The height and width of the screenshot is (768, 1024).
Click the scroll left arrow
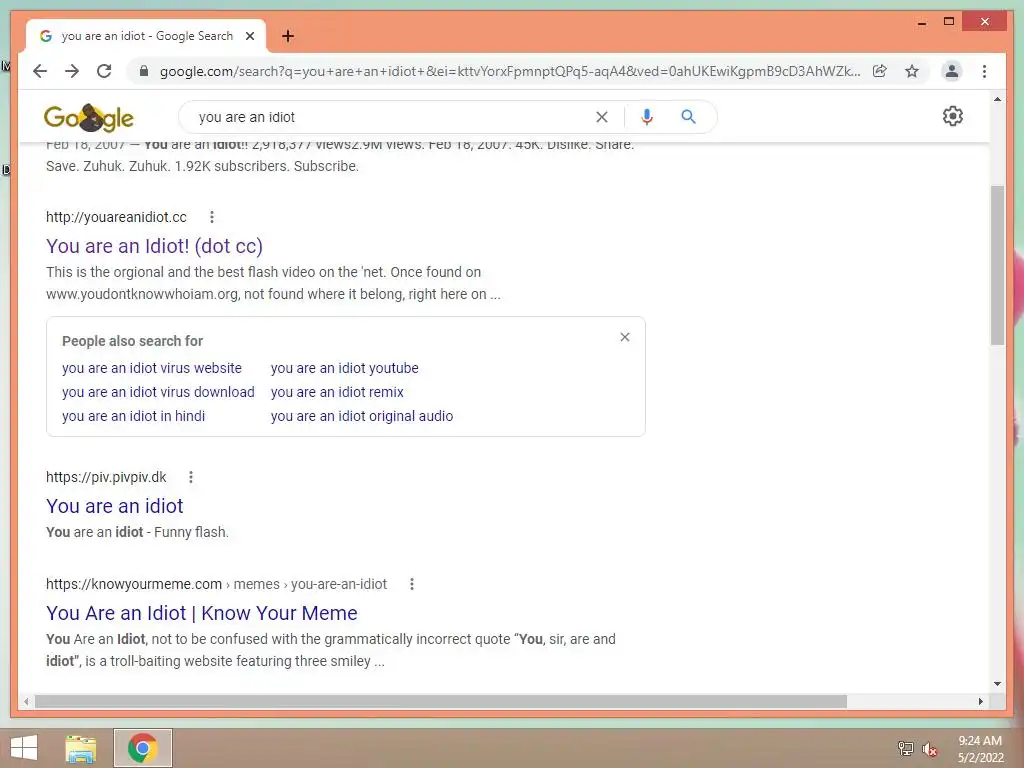[25, 701]
